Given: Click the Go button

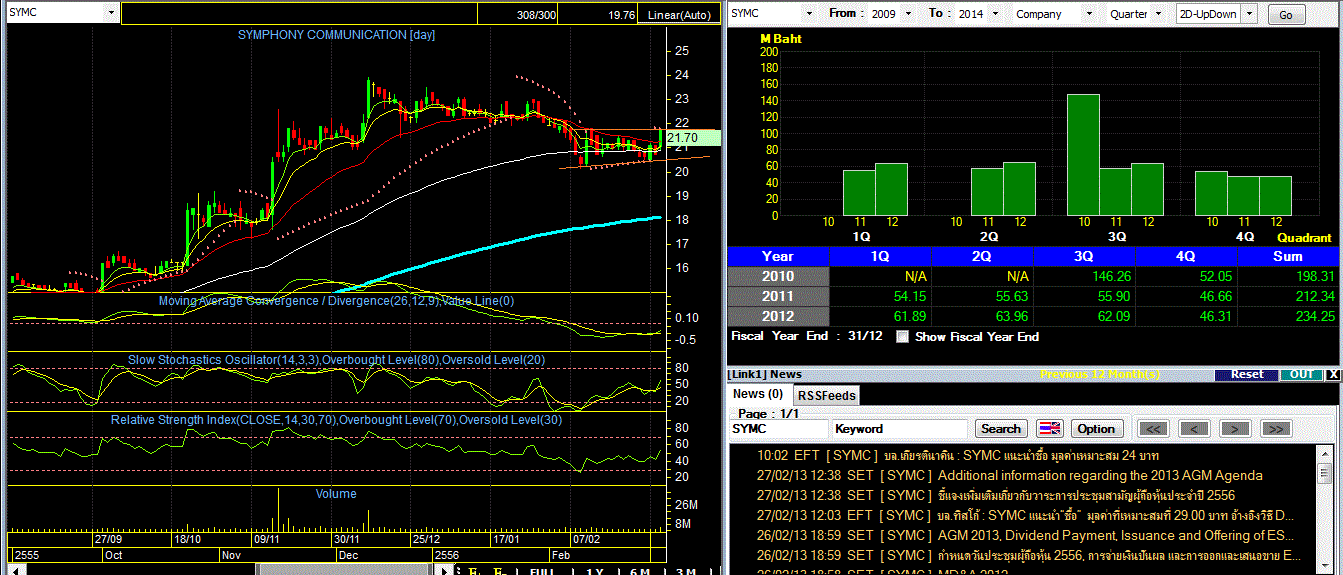Looking at the screenshot, I should pos(1286,14).
